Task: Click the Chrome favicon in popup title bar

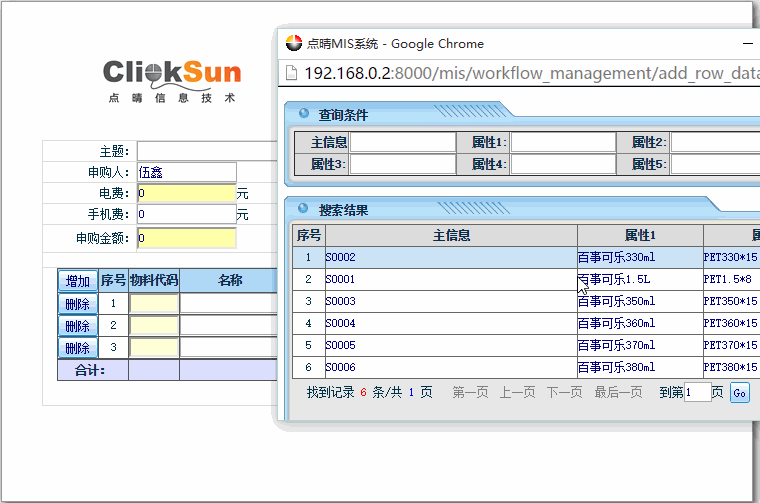Action: click(x=294, y=43)
